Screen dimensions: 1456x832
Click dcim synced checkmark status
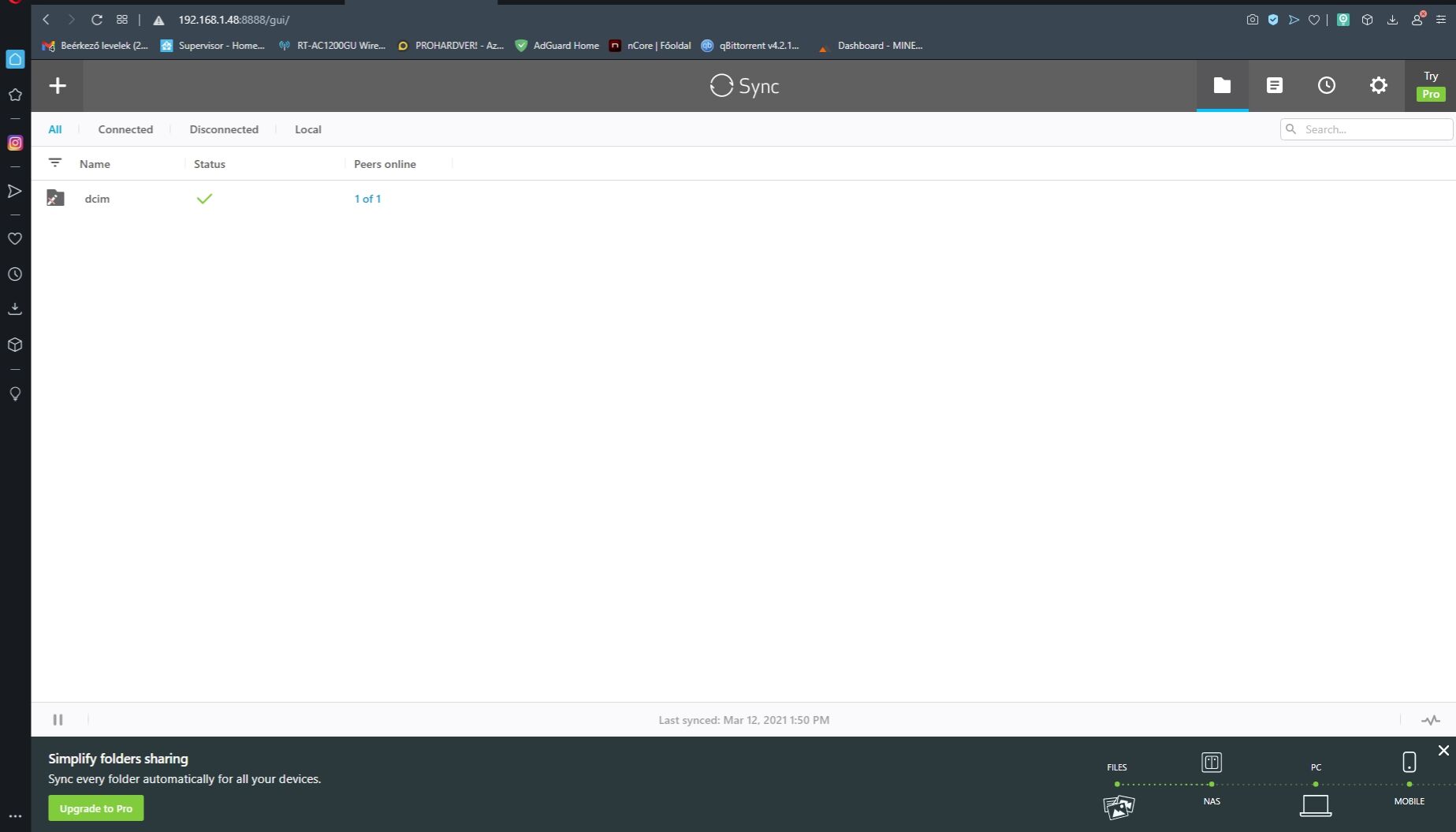[204, 199]
